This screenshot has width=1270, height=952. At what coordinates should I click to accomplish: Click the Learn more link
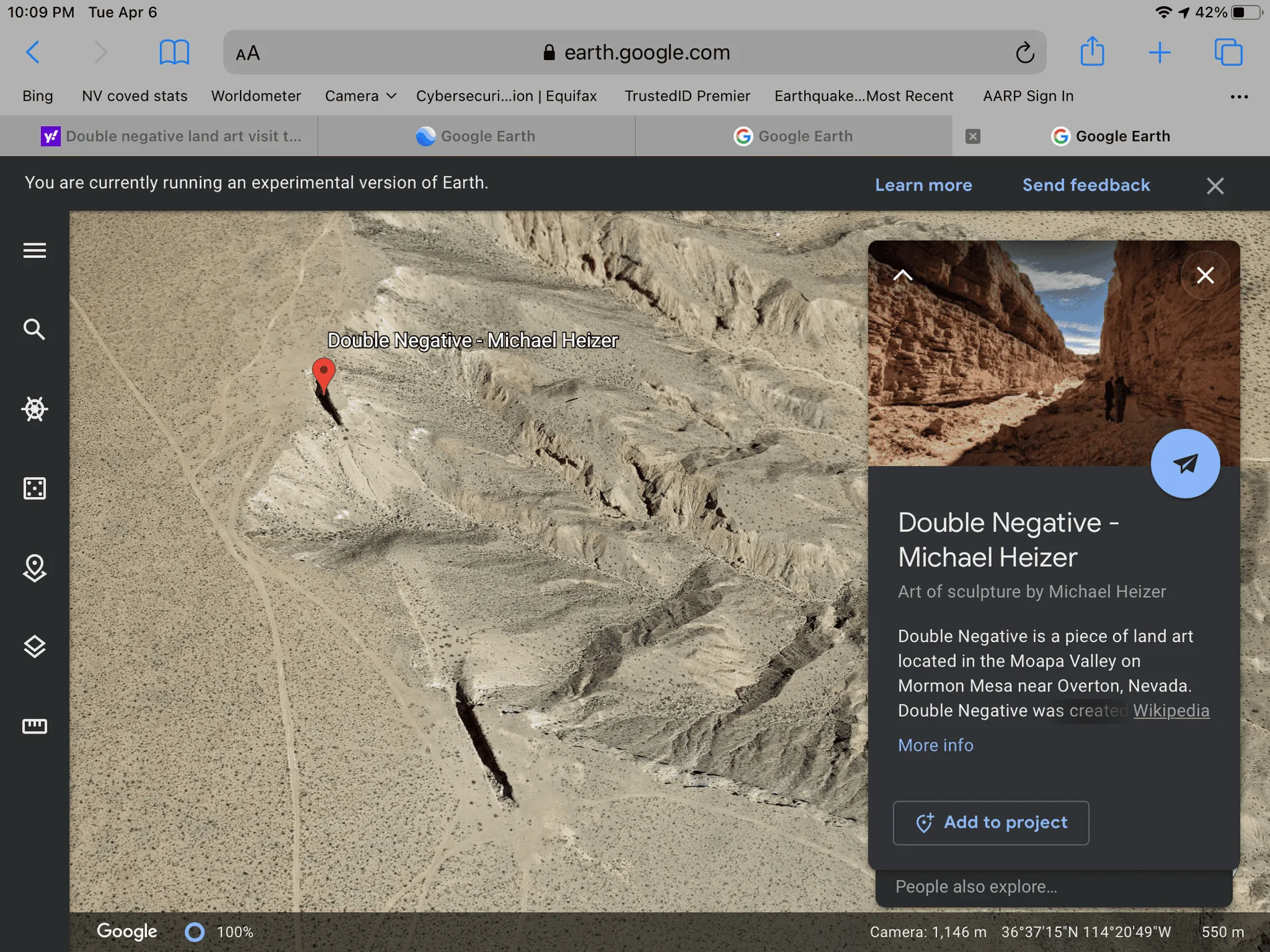pyautogui.click(x=924, y=185)
